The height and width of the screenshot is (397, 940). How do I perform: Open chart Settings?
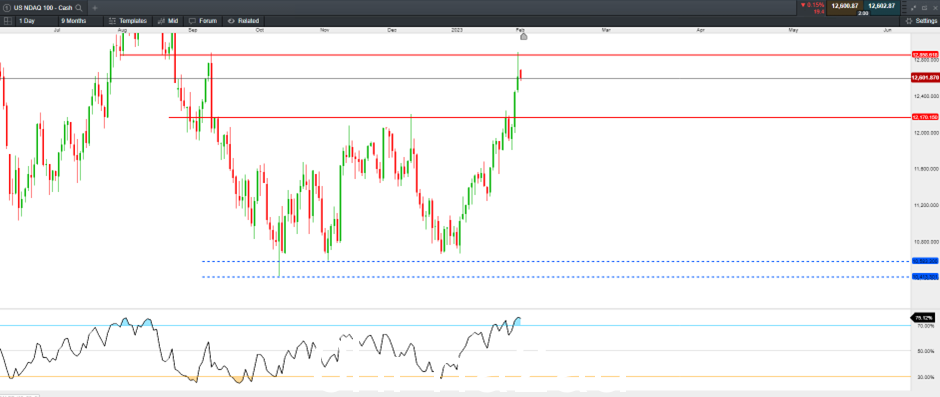coord(921,20)
